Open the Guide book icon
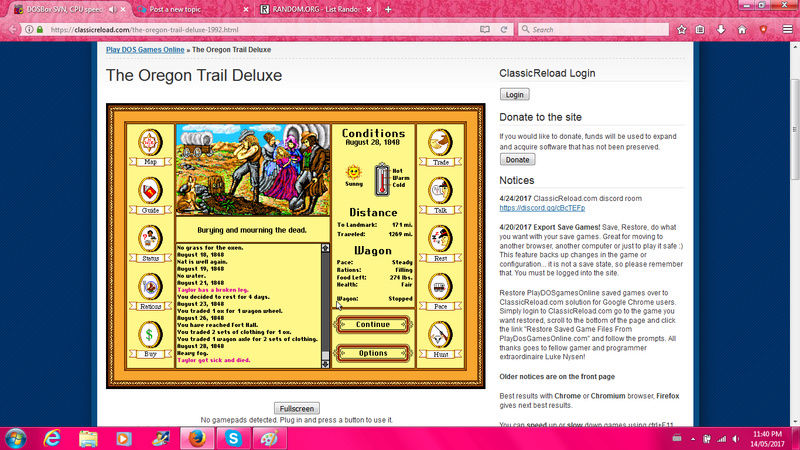This screenshot has height=450, width=800. 150,191
